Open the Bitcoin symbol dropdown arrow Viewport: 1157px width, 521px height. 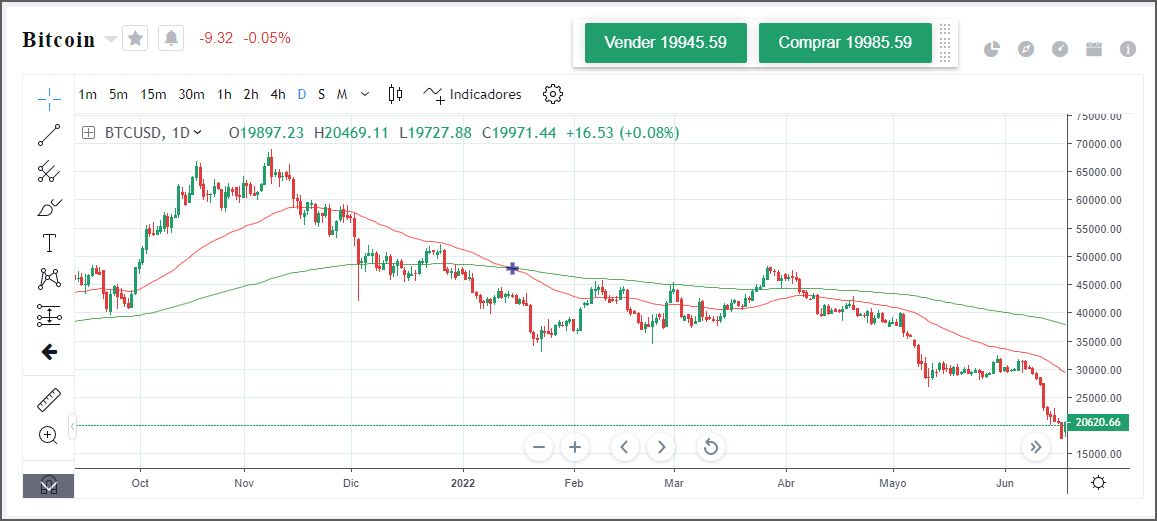[x=111, y=39]
